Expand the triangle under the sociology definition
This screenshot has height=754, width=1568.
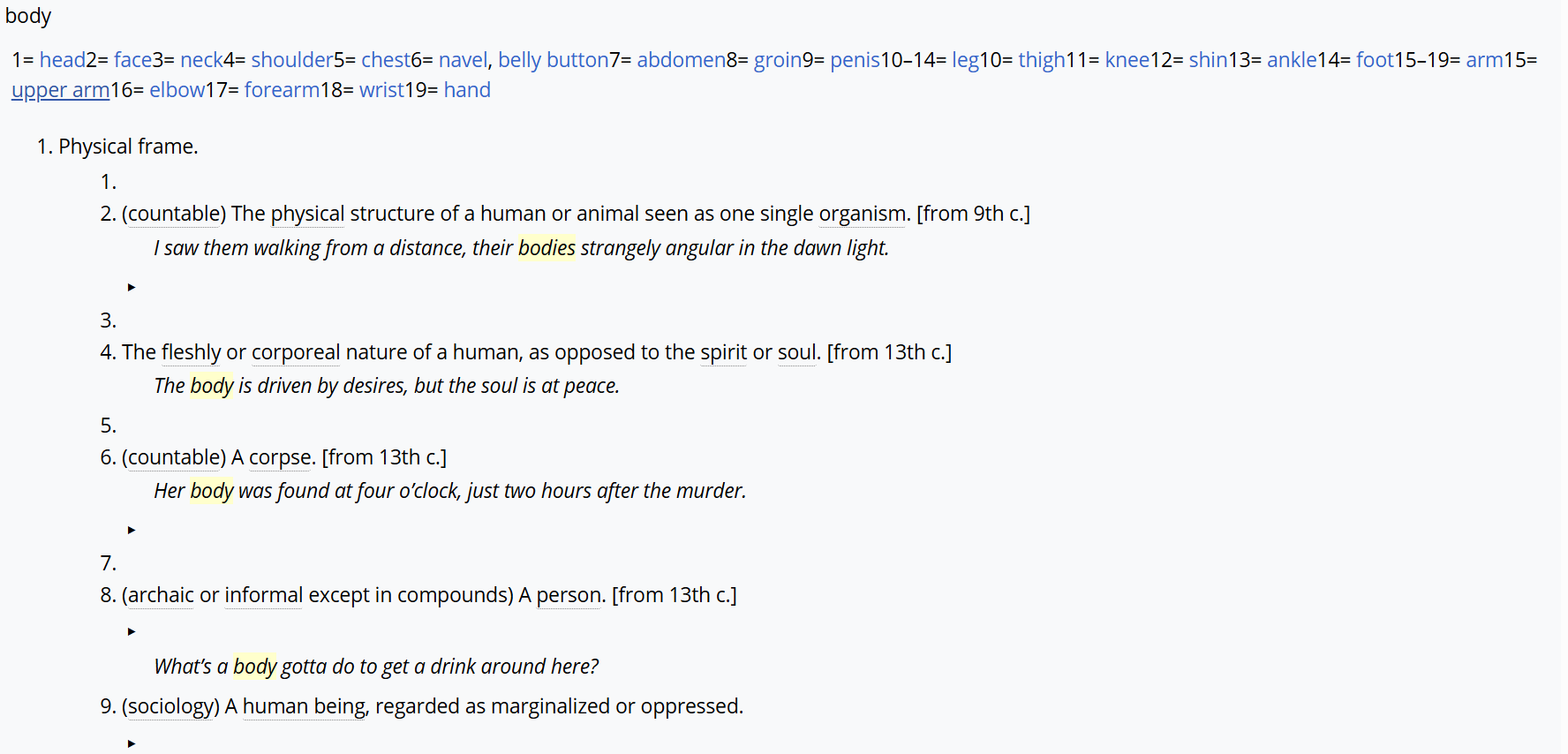132,743
